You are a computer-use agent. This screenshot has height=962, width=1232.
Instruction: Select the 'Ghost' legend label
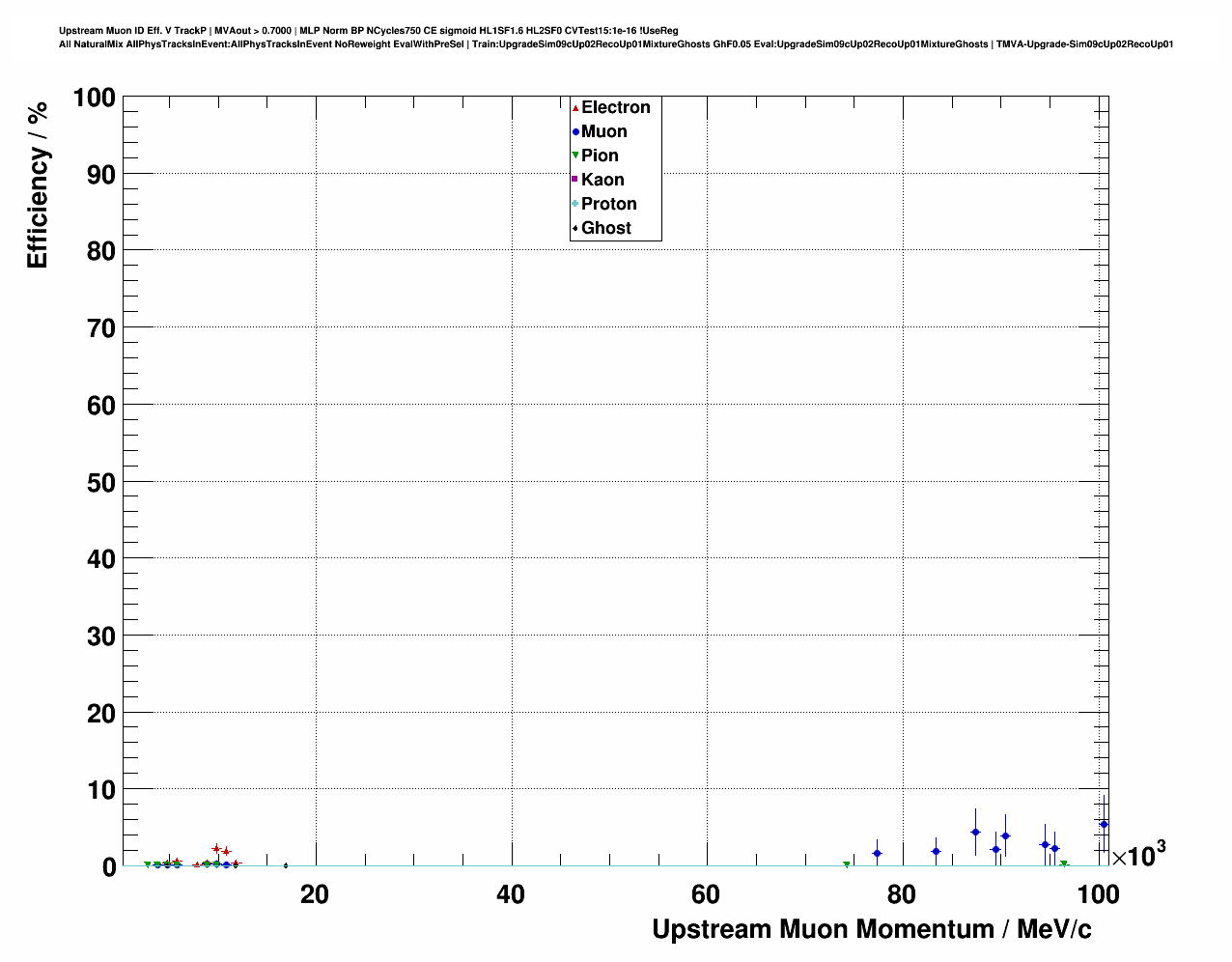point(606,228)
